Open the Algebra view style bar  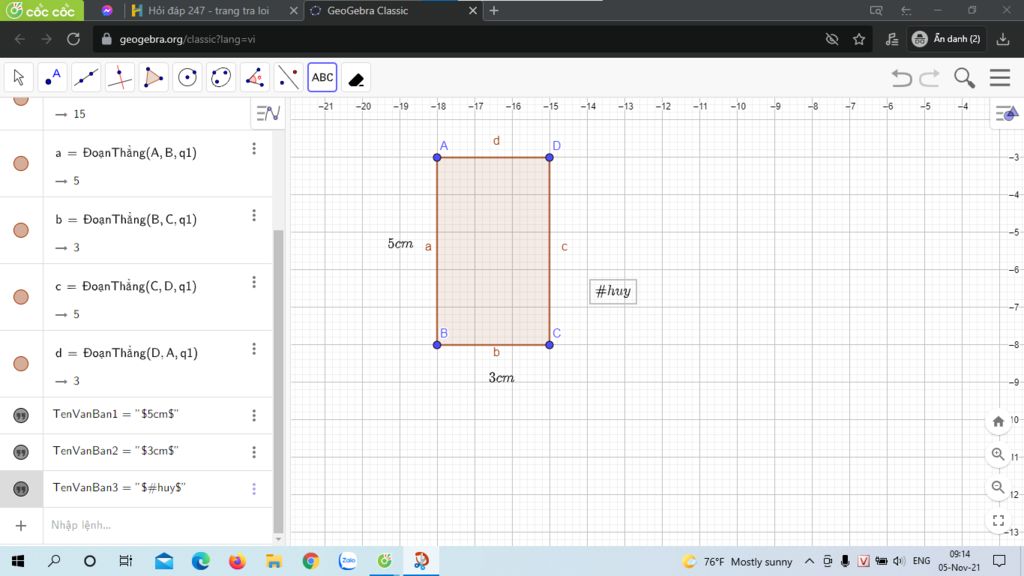tap(268, 114)
